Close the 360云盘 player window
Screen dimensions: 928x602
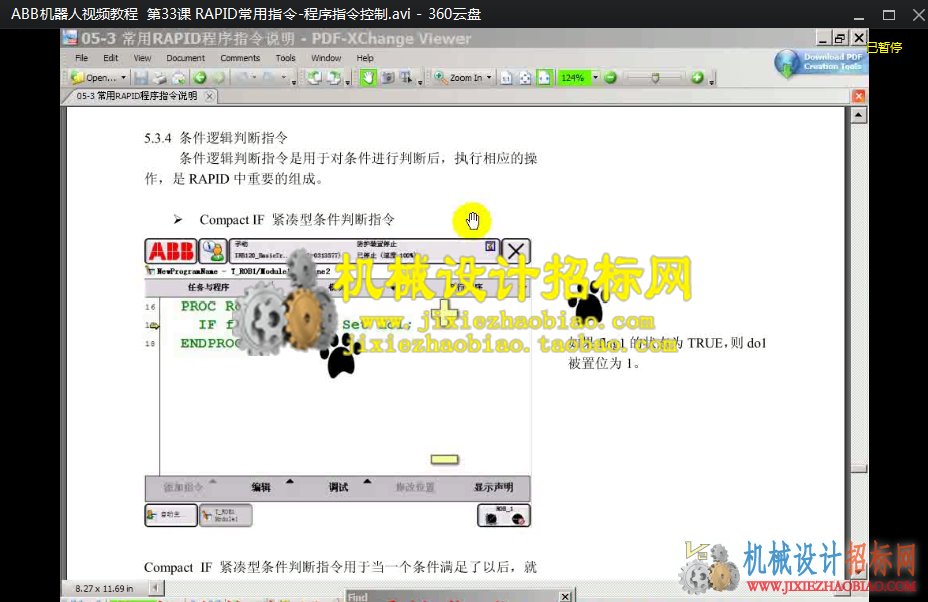(x=919, y=15)
